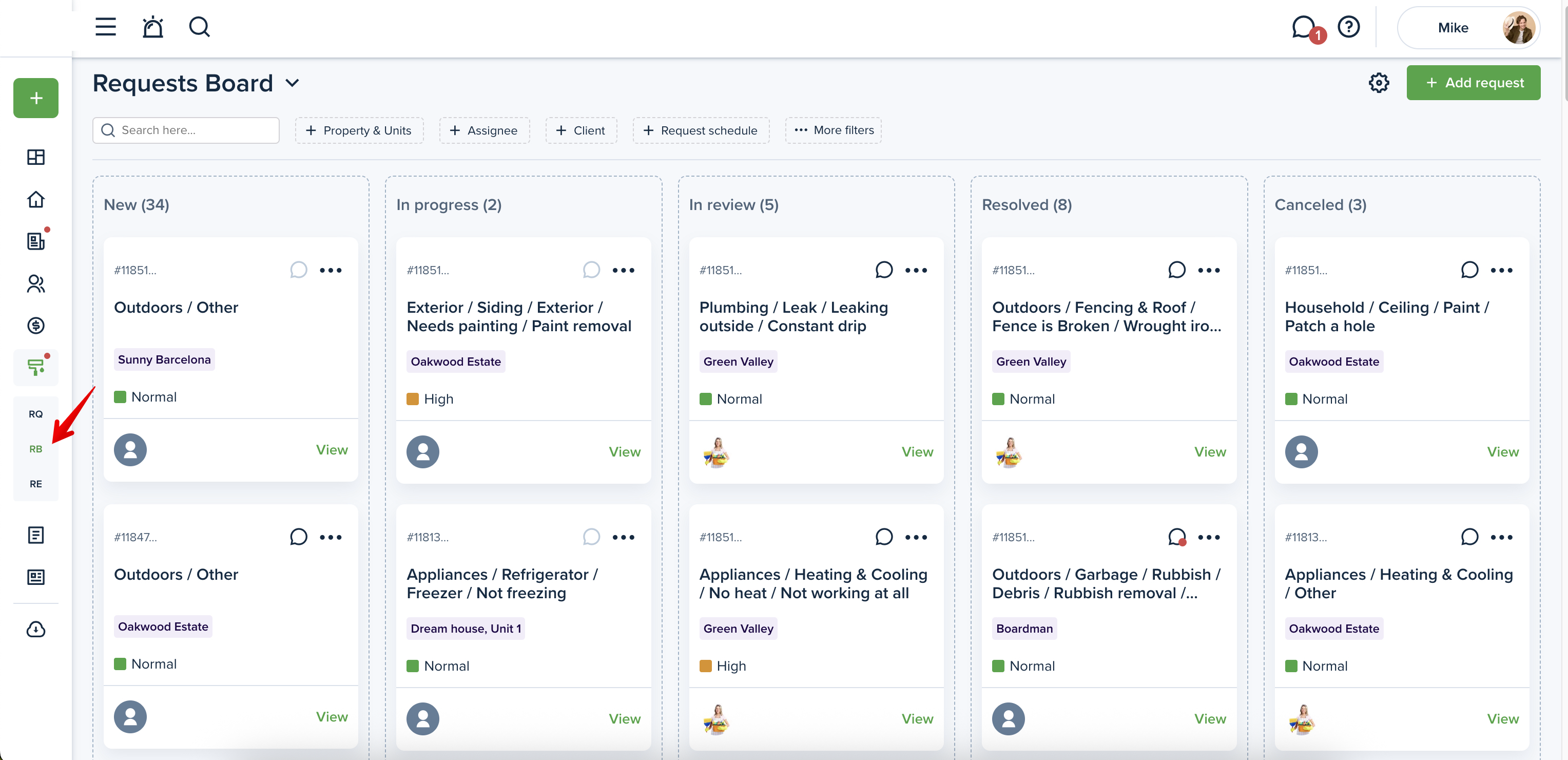This screenshot has width=1568, height=760.
Task: Open board settings gear icon
Action: click(x=1379, y=83)
